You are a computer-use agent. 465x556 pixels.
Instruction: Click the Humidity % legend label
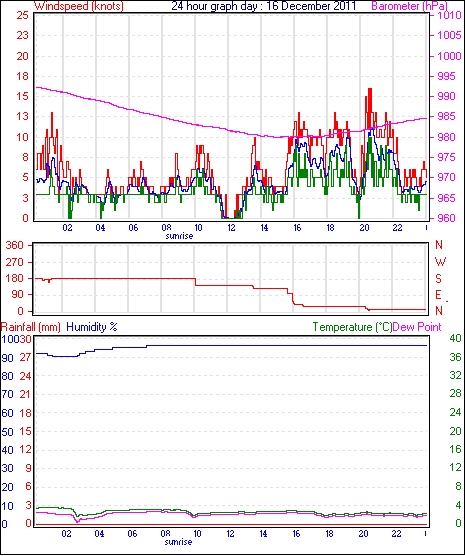(92, 327)
